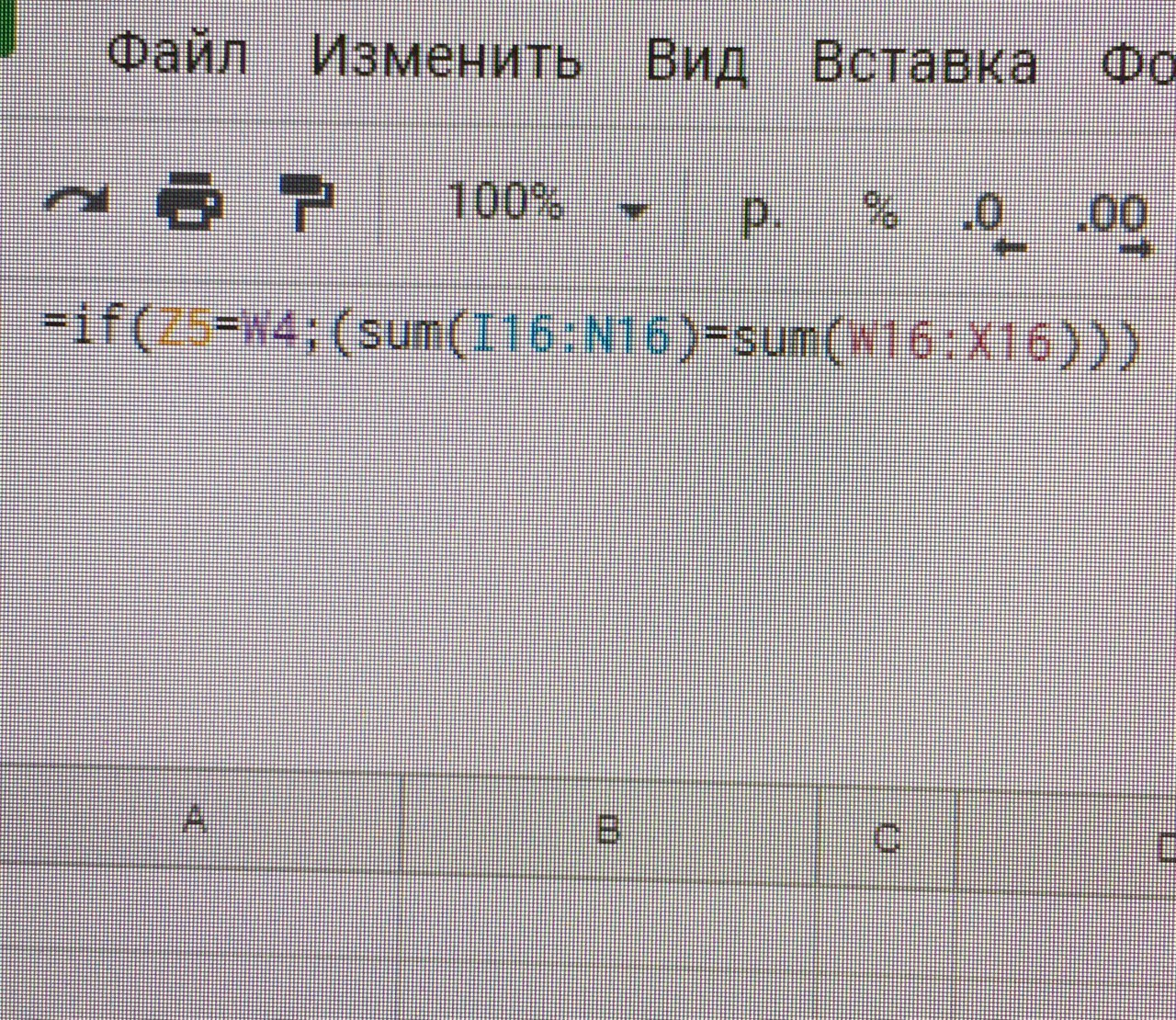Select column C header

(887, 837)
